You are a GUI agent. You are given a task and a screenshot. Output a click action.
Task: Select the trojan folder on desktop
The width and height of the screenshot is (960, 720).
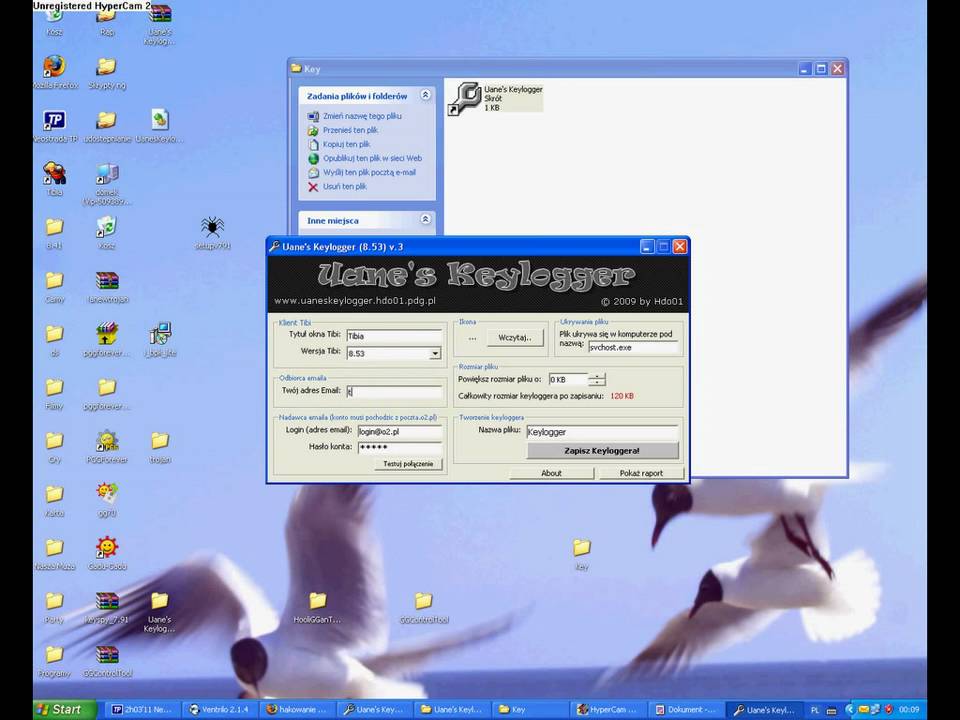[160, 440]
